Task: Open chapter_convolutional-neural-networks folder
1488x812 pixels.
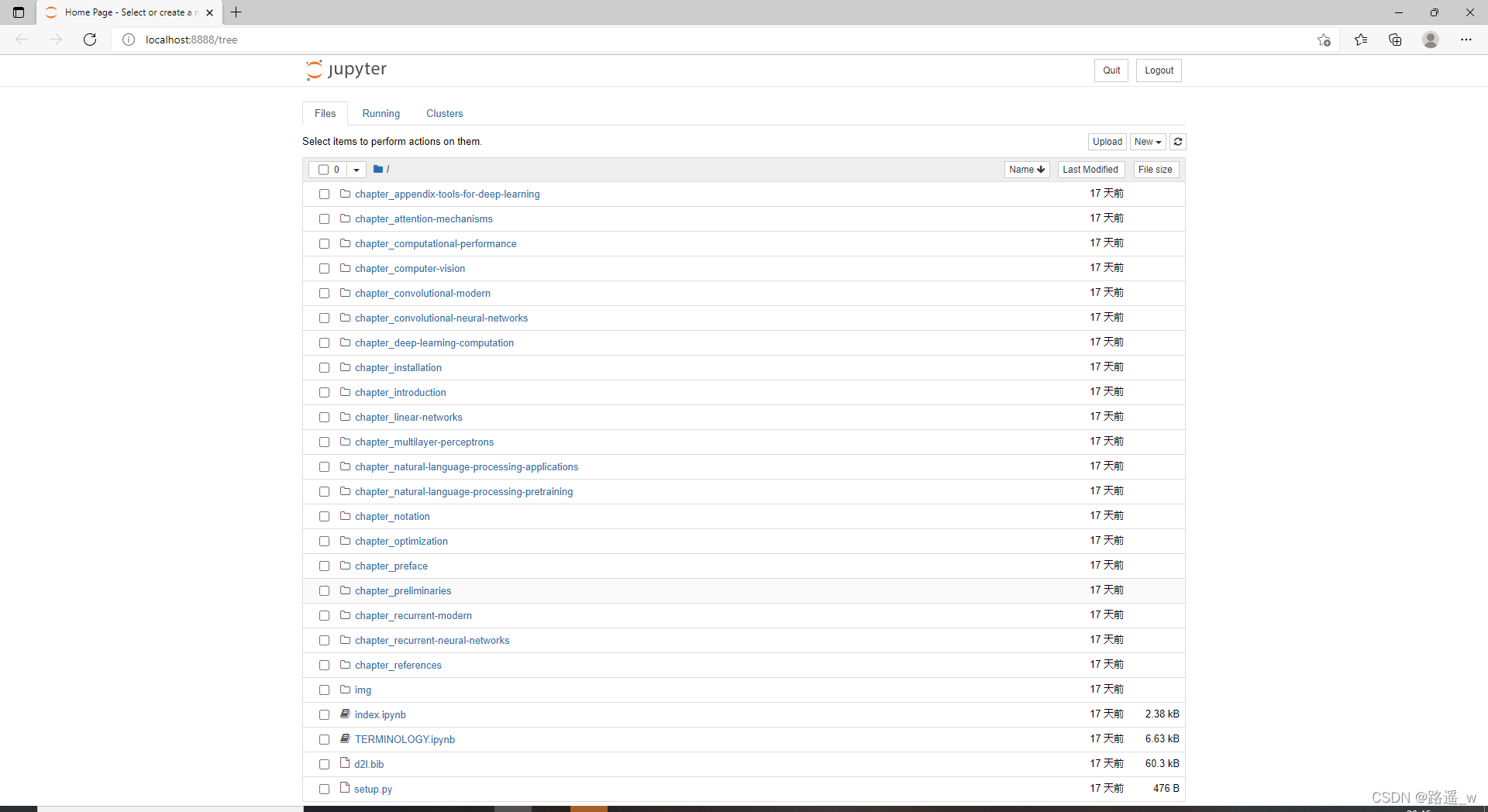Action: [441, 318]
